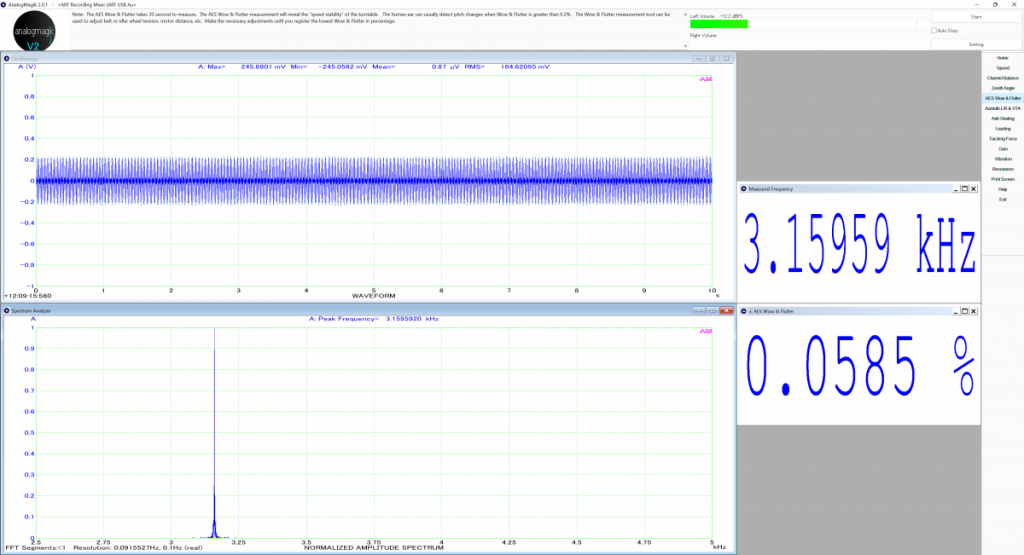1024x555 pixels.
Task: Toggle the AM label in the oscilloscope
Action: click(706, 78)
